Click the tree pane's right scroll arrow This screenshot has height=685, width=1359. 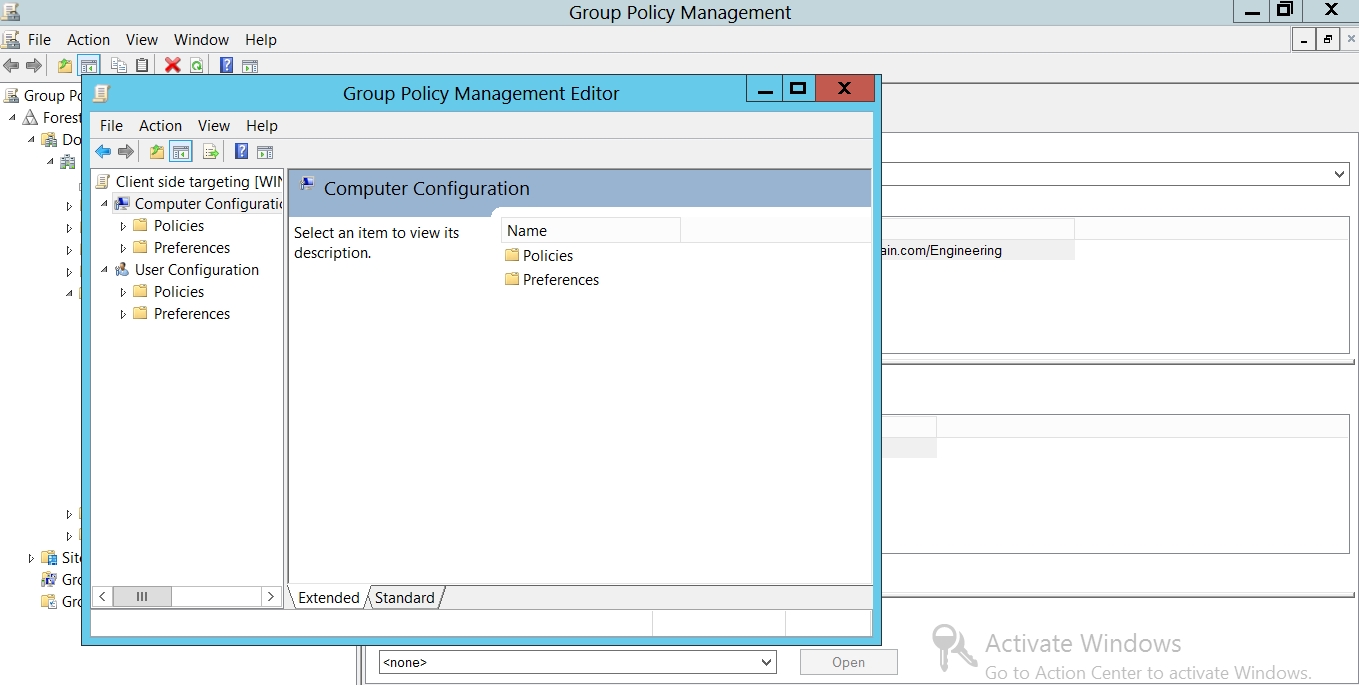[x=270, y=597]
